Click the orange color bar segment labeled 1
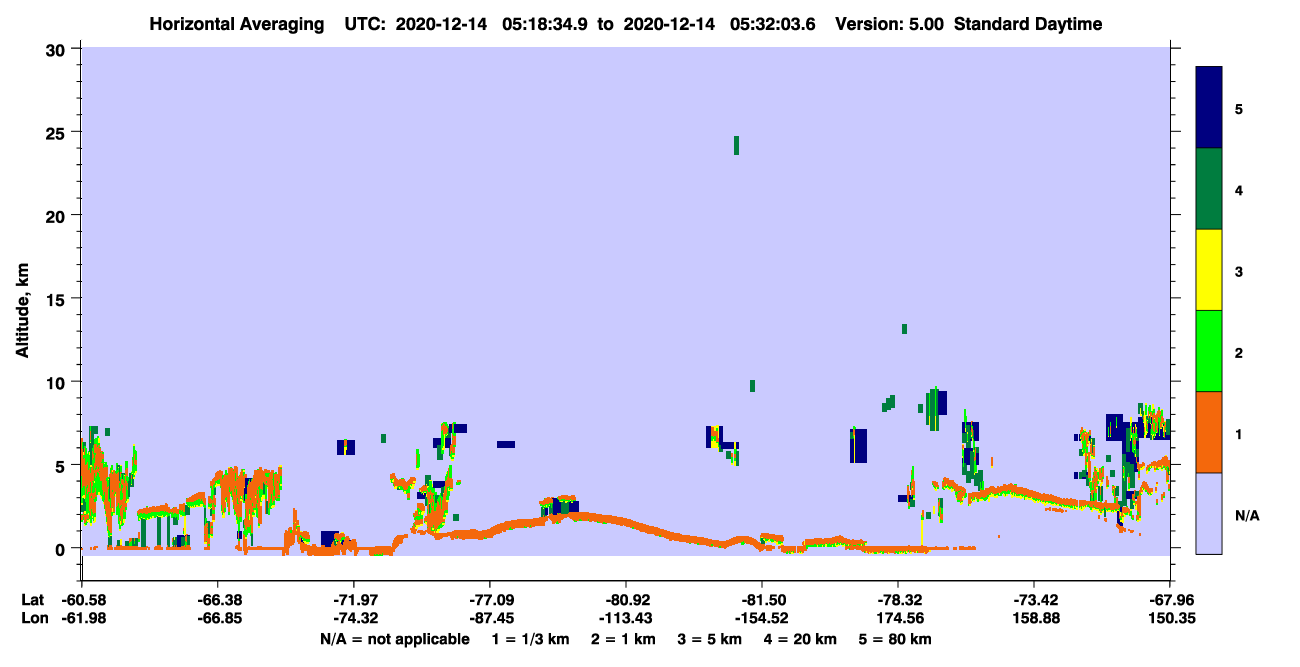Viewport: 1300px width, 667px height. point(1209,432)
